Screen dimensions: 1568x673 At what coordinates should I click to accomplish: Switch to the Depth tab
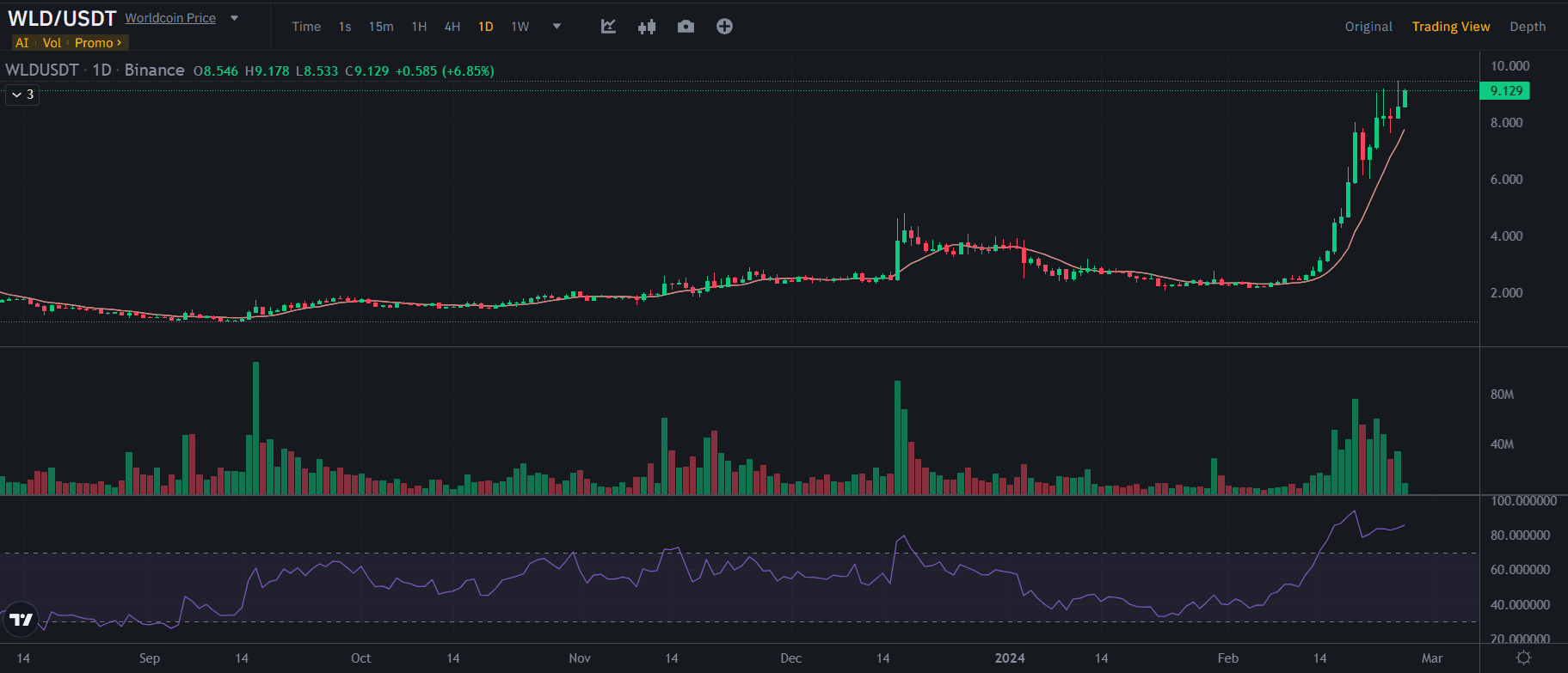[1528, 27]
